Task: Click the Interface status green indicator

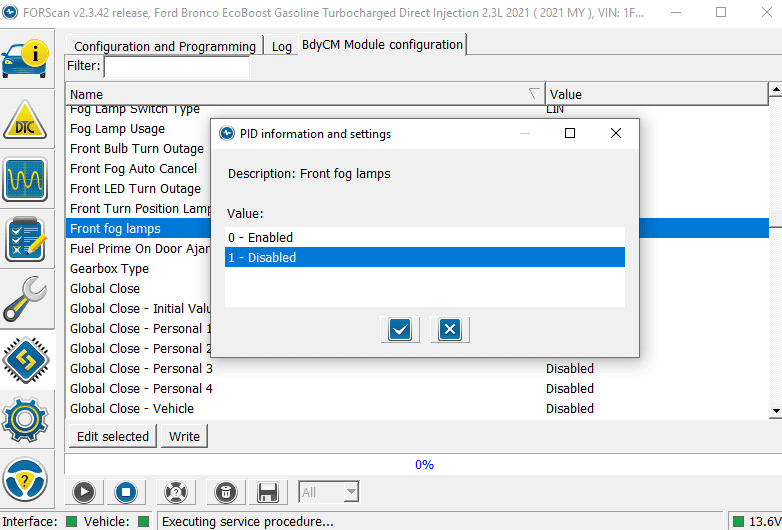Action: [71, 521]
